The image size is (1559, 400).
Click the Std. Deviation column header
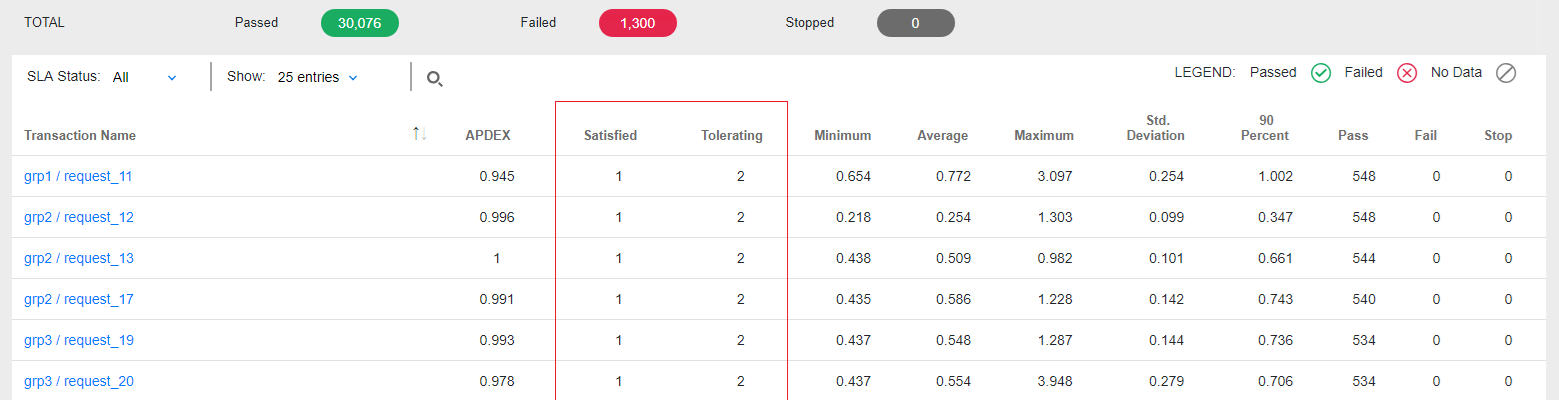[x=1155, y=128]
